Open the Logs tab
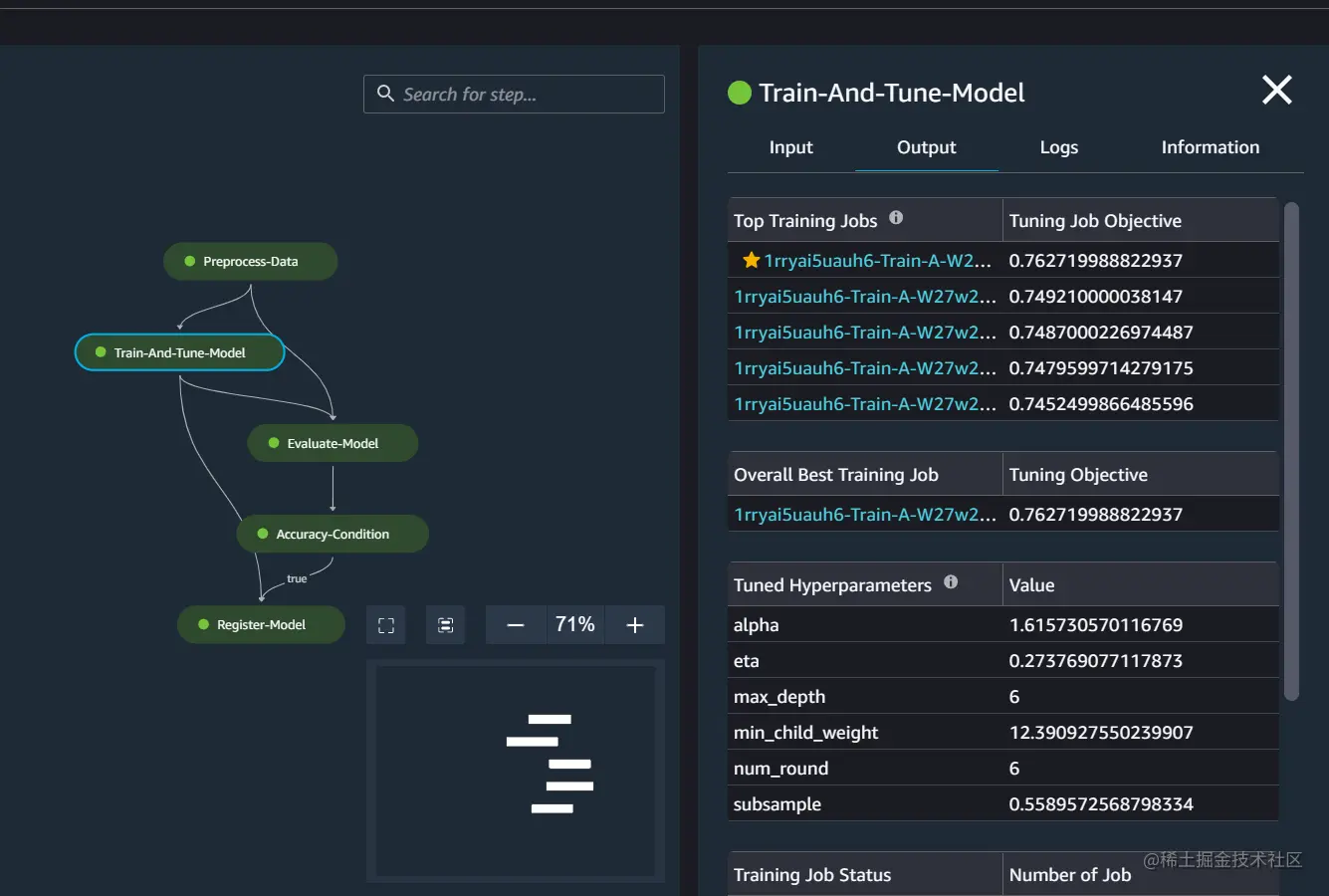 [x=1059, y=147]
